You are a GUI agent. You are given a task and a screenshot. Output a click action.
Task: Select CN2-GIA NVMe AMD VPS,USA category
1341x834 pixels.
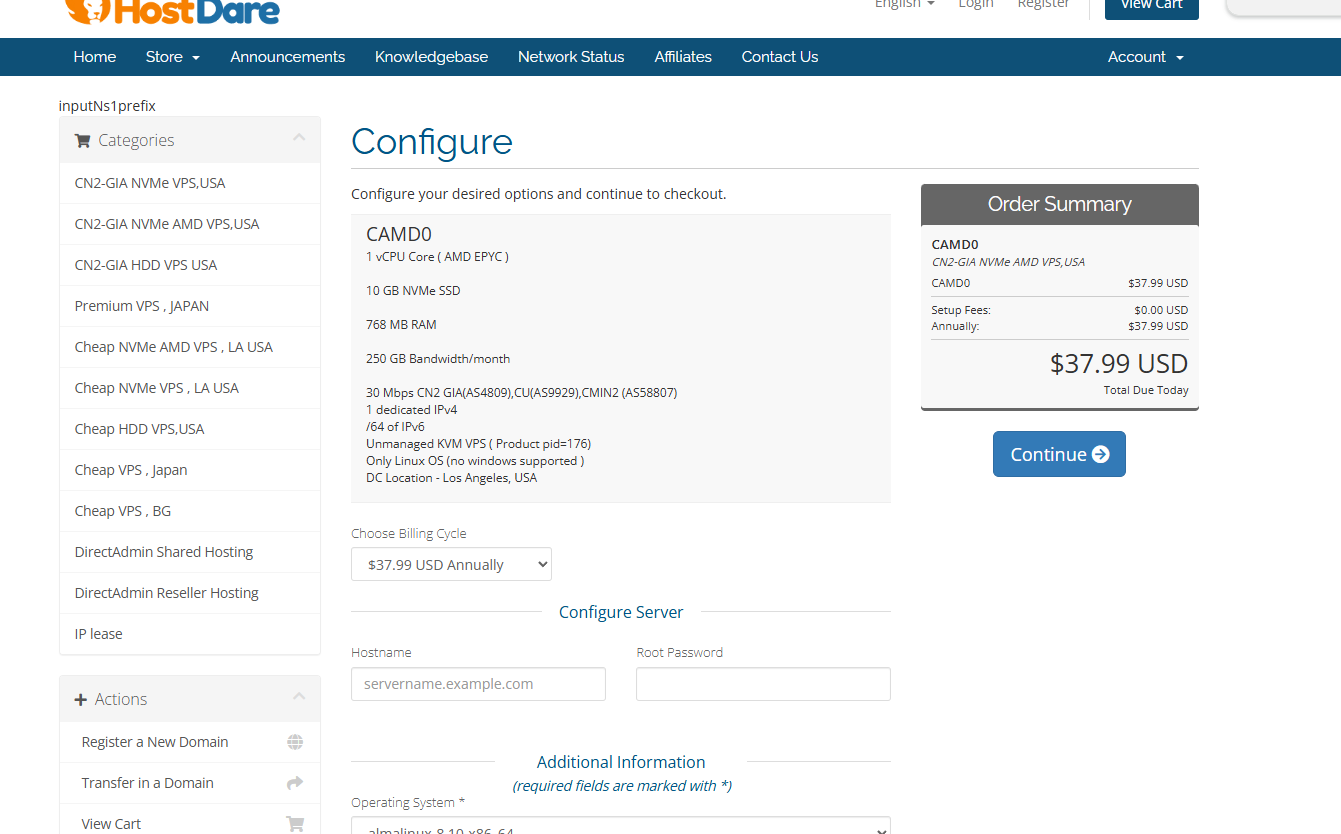coord(190,224)
